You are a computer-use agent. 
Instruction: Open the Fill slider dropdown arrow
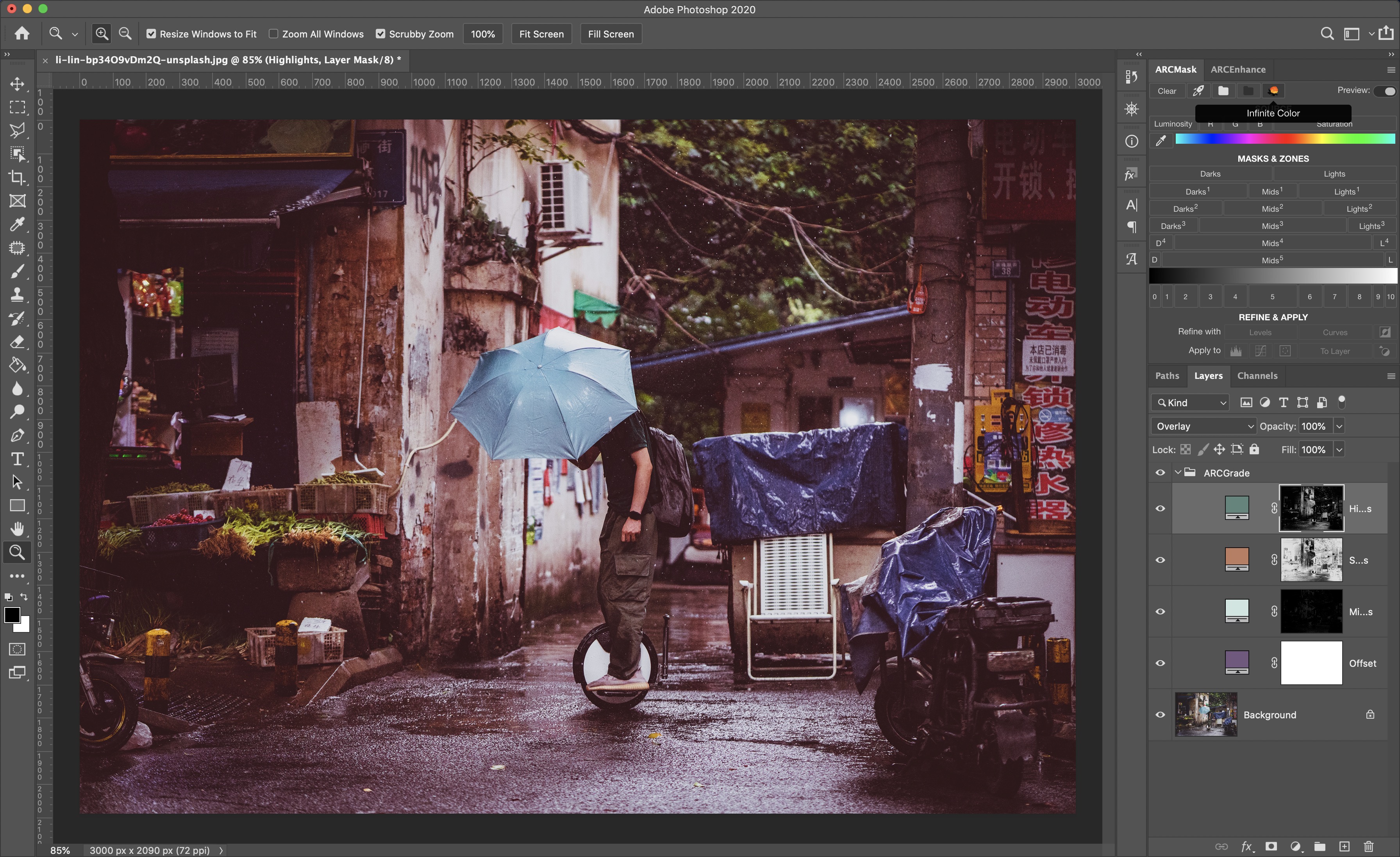coord(1339,450)
